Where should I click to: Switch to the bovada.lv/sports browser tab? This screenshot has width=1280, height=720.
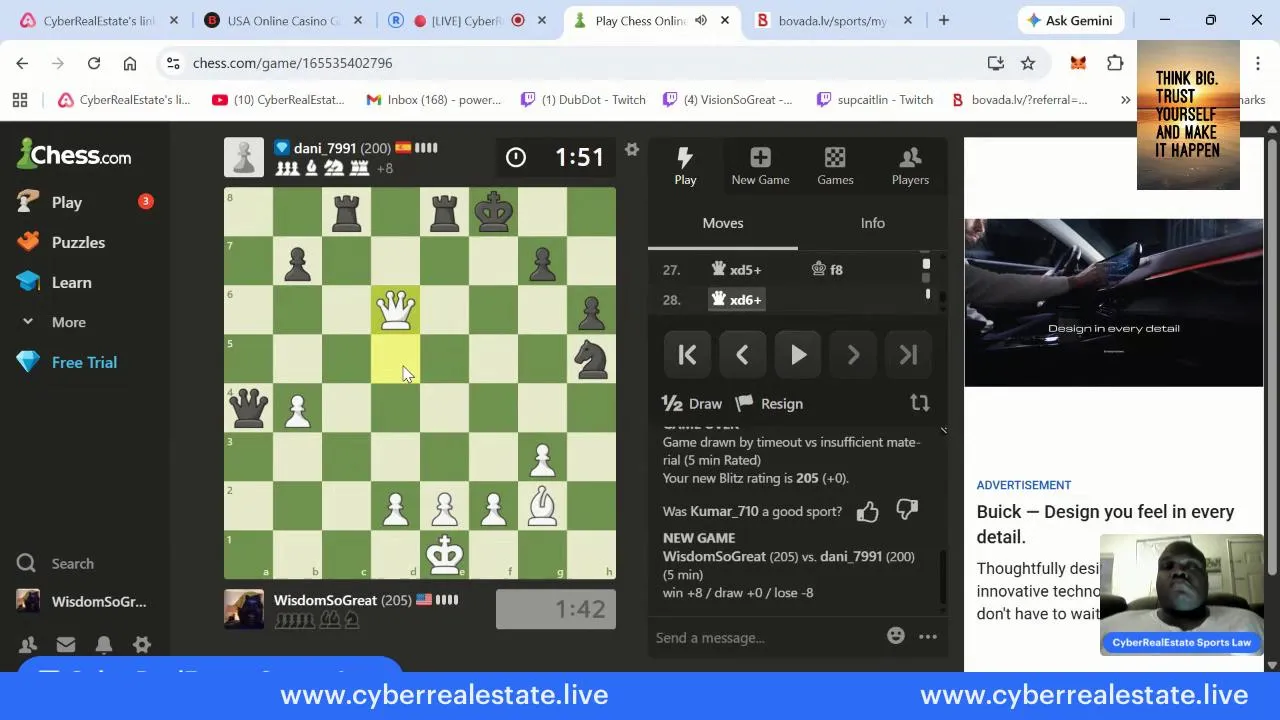click(832, 20)
